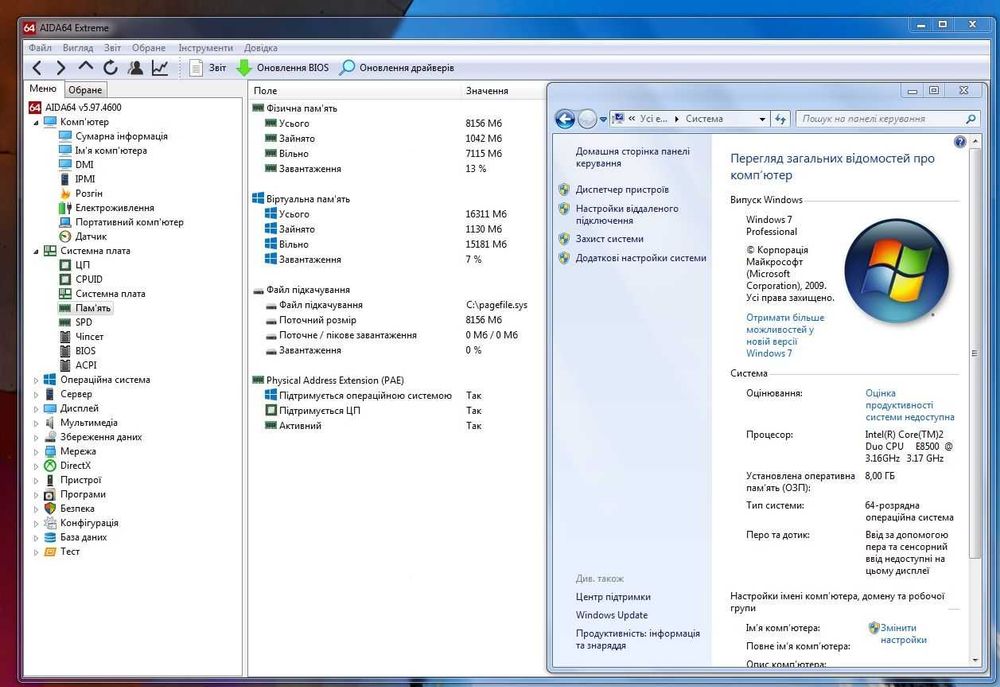This screenshot has height=687, width=1000.
Task: Open the graph chart toolbar icon
Action: click(x=160, y=68)
